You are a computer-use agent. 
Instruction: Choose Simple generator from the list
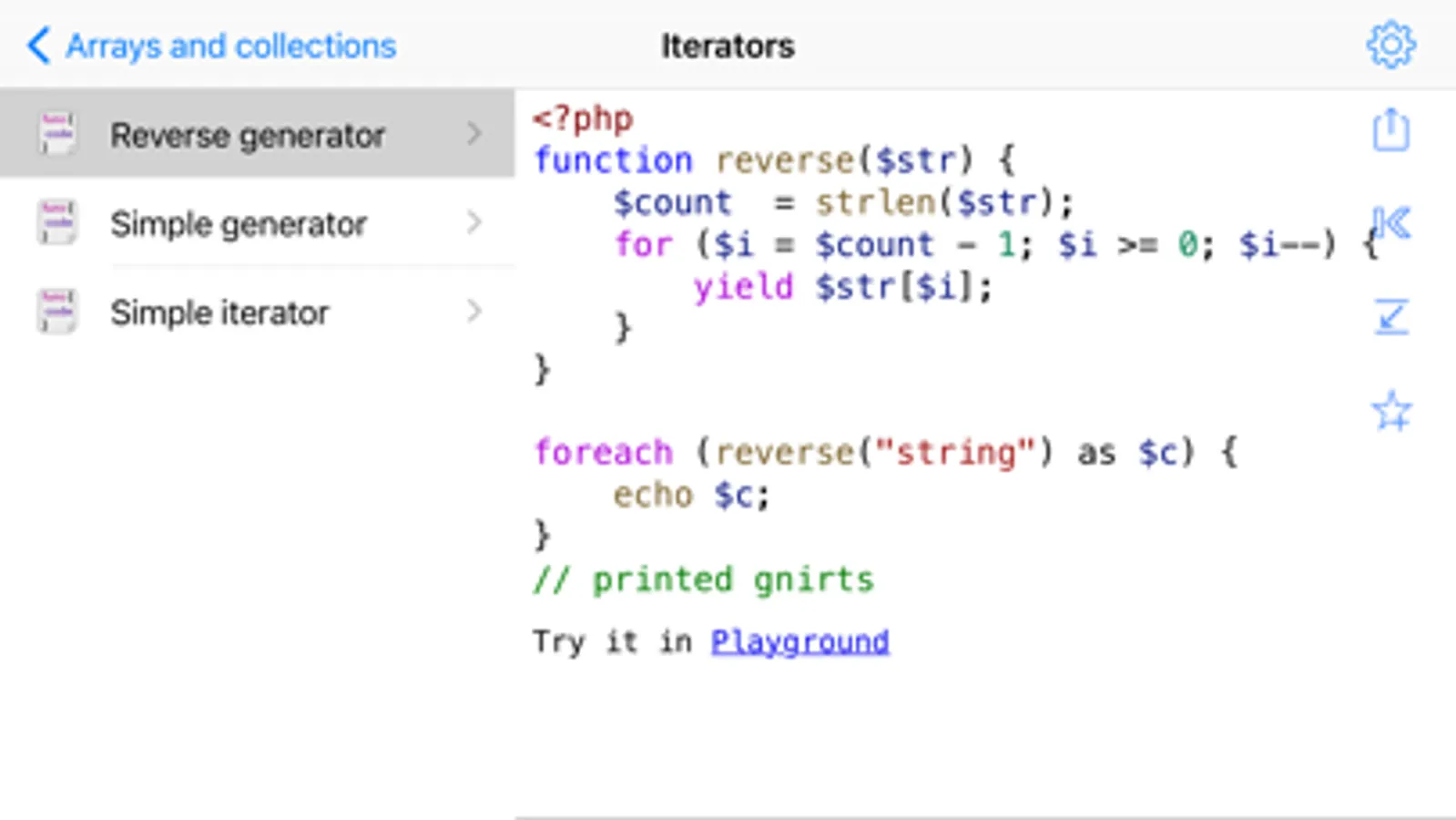click(239, 224)
